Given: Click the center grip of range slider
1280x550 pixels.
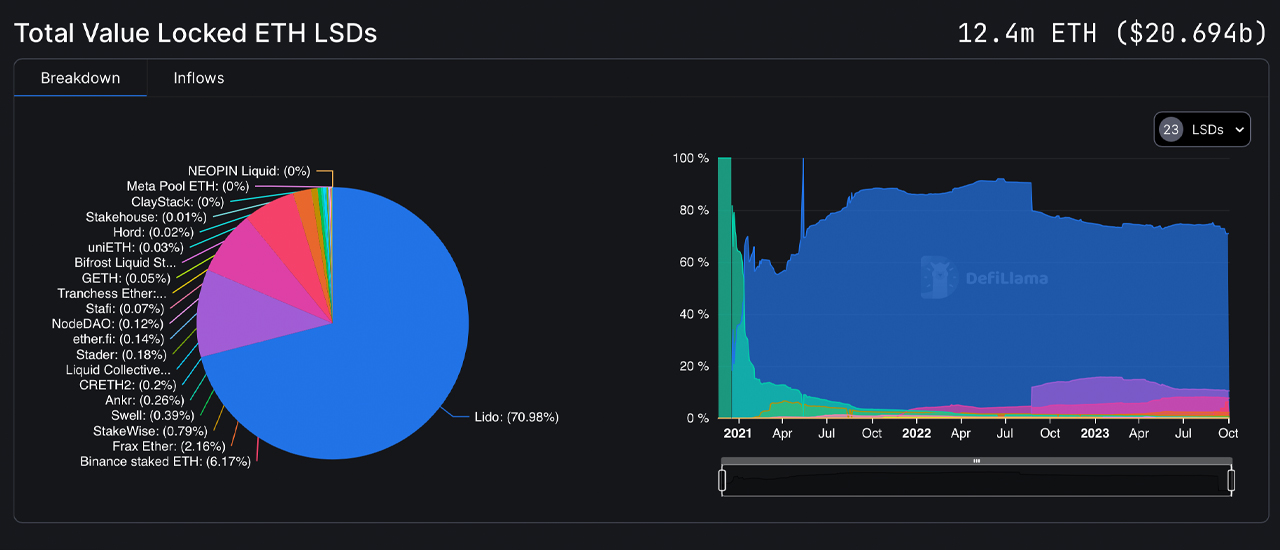Looking at the screenshot, I should [x=976, y=461].
